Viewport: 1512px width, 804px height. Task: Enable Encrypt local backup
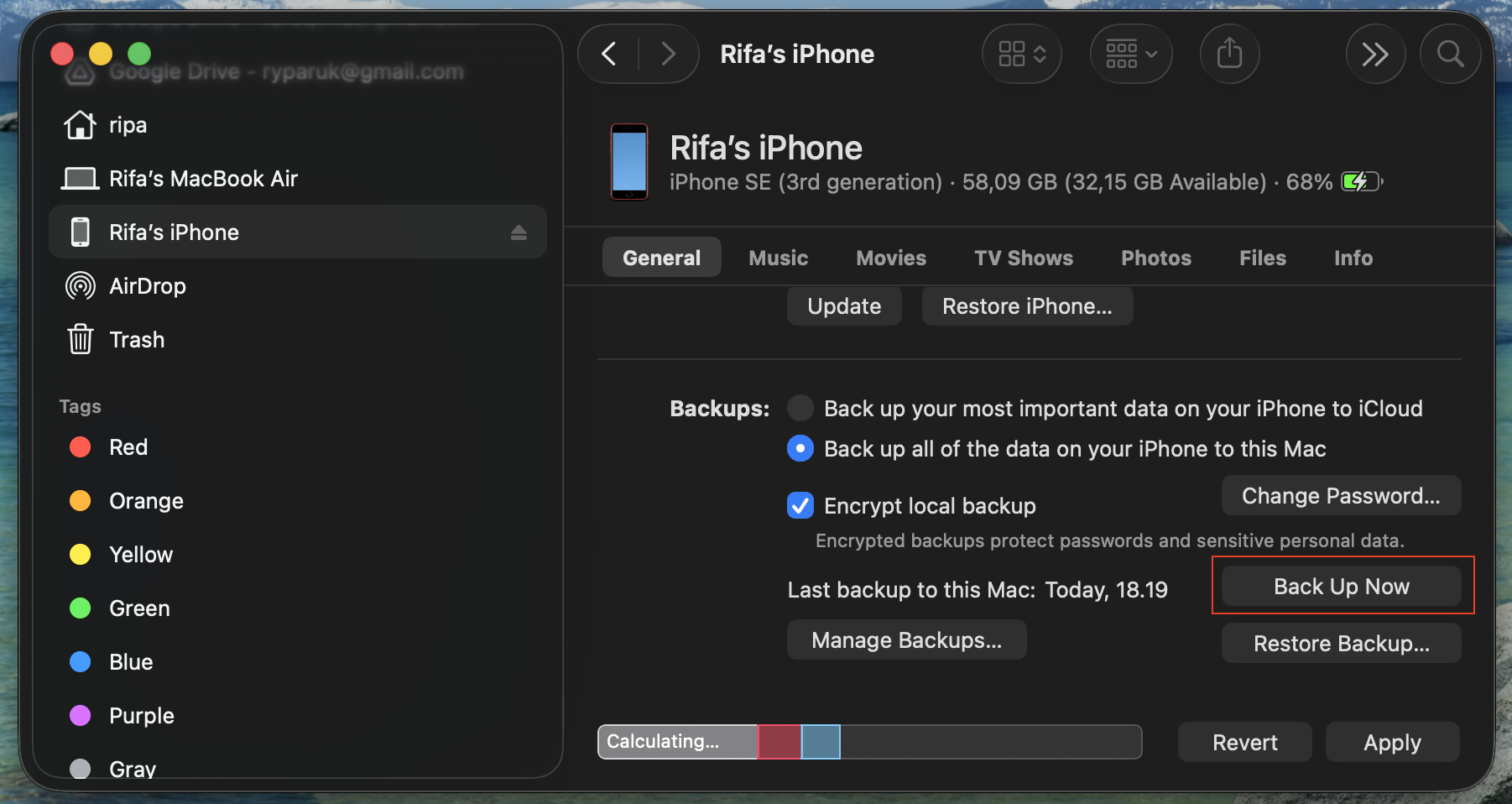point(800,505)
